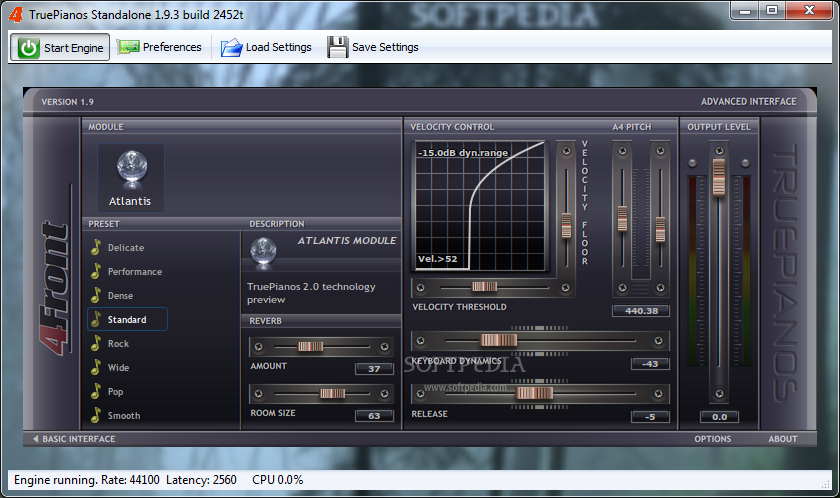Click the top knob of Velocity Floor slider
This screenshot has height=498, width=840.
pos(566,151)
